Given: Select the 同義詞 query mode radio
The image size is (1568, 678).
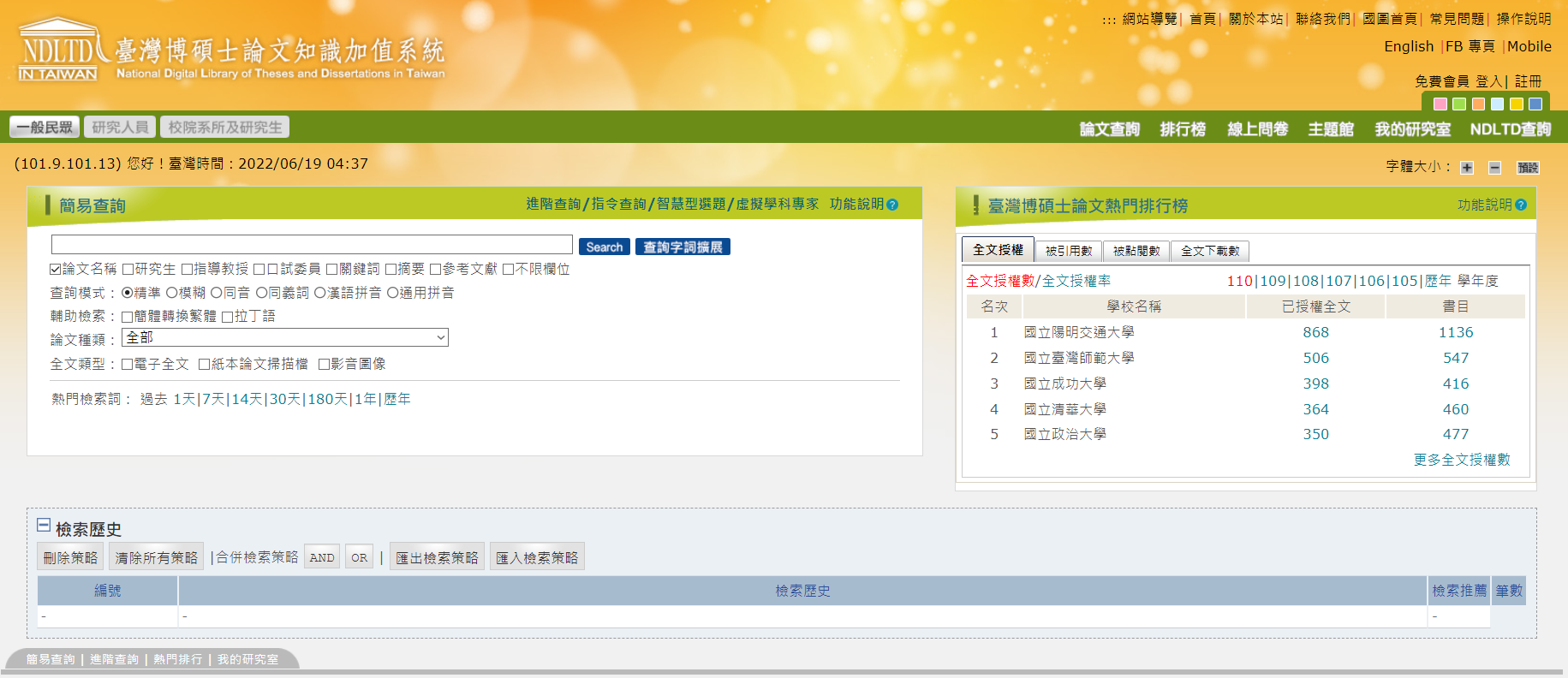Looking at the screenshot, I should [262, 293].
